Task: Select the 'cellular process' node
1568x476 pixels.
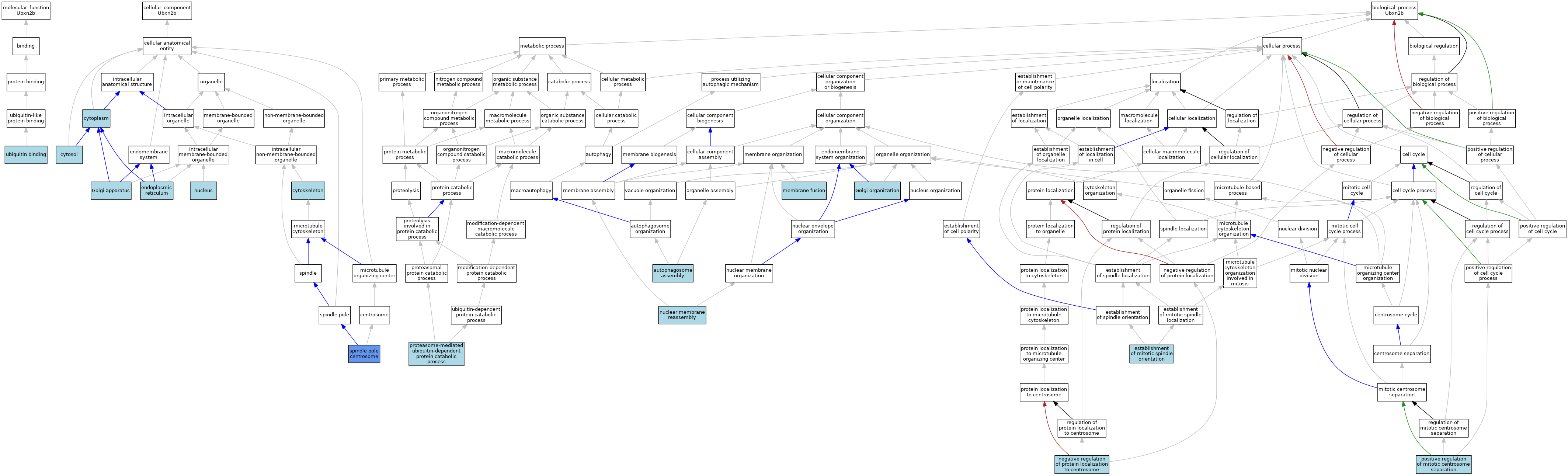Action: (1281, 46)
